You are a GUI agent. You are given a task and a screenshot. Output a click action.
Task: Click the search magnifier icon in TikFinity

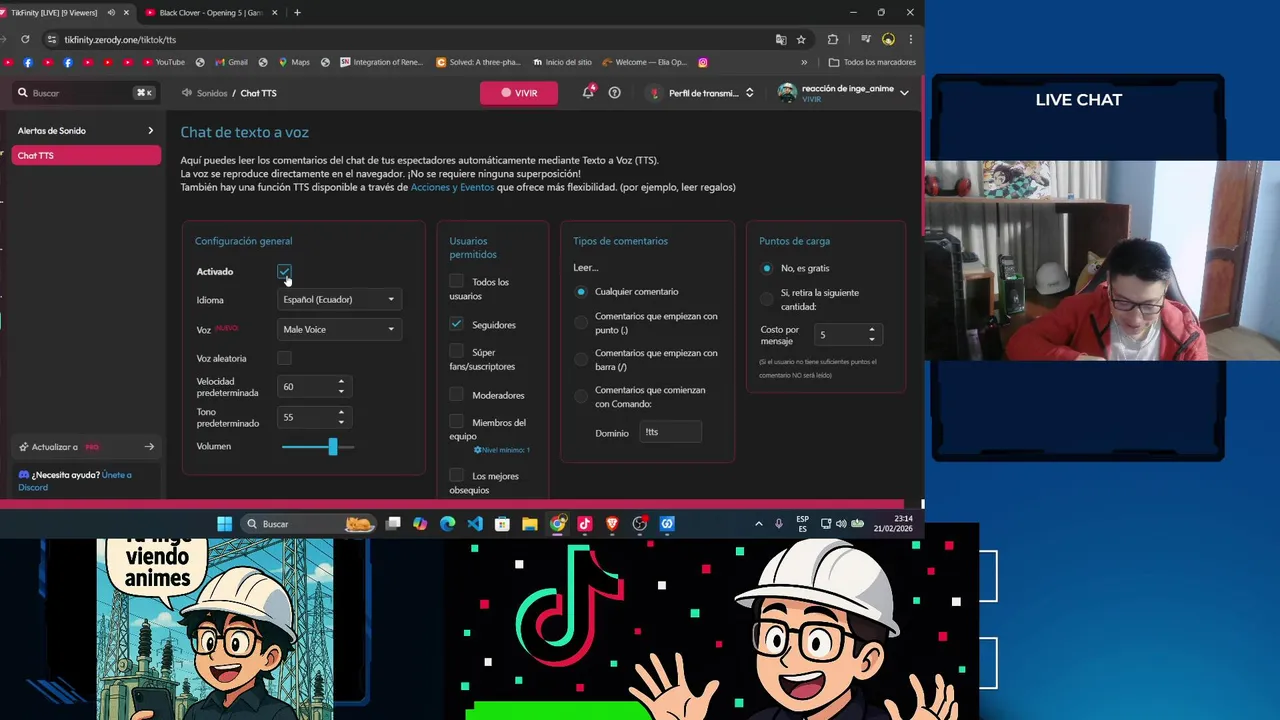click(22, 93)
